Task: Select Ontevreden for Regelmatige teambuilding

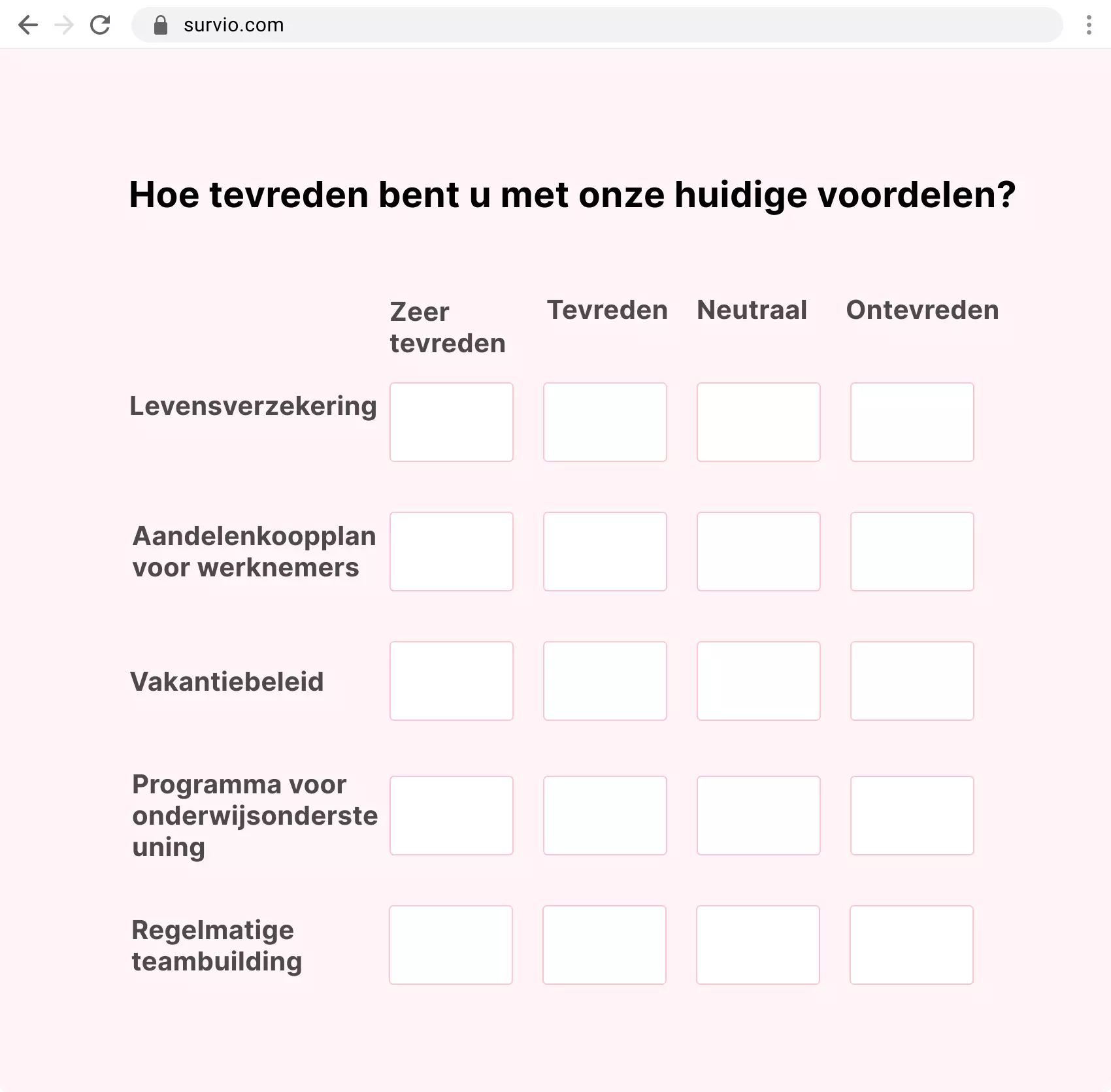Action: [912, 945]
